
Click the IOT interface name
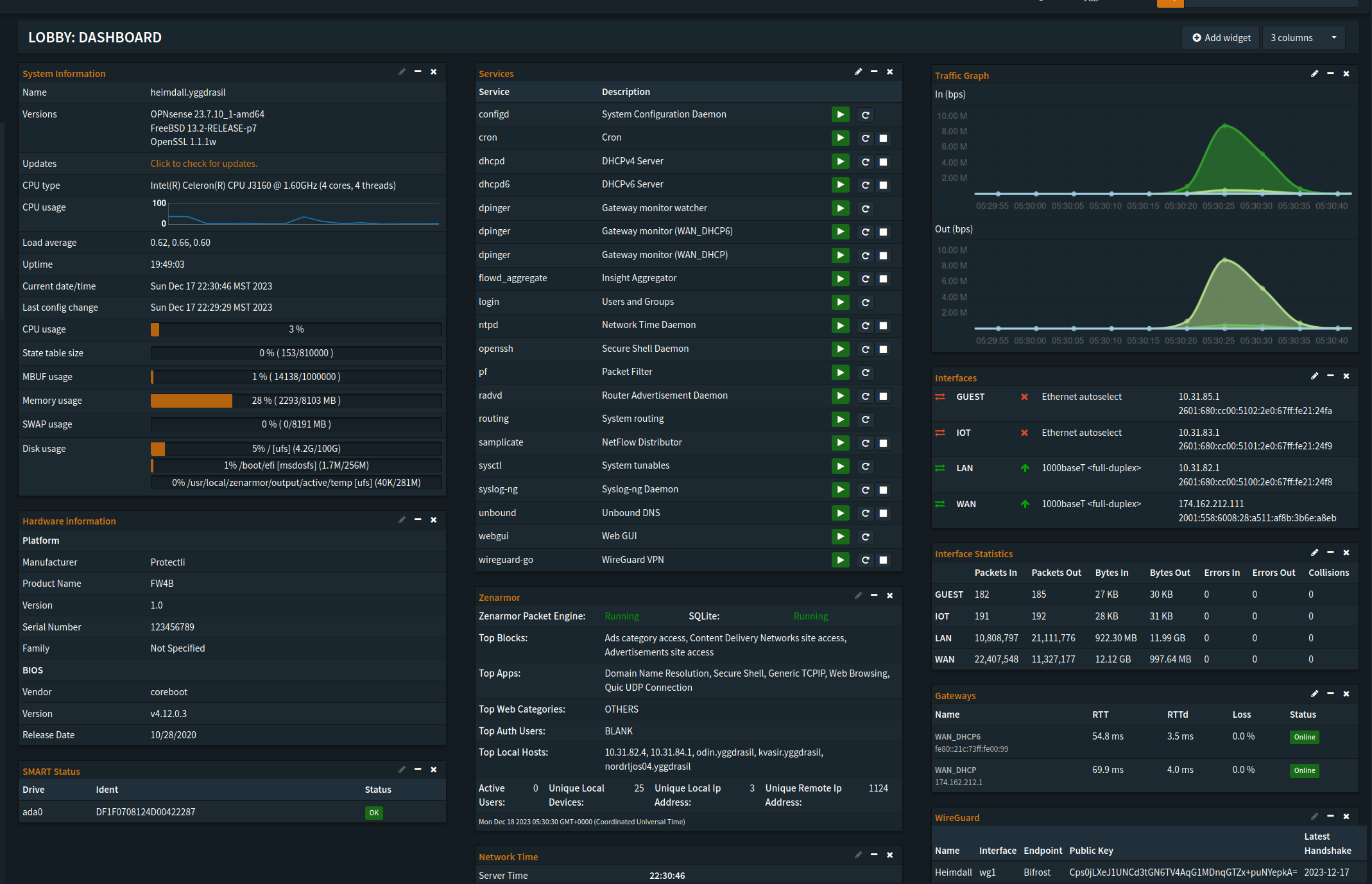point(963,433)
